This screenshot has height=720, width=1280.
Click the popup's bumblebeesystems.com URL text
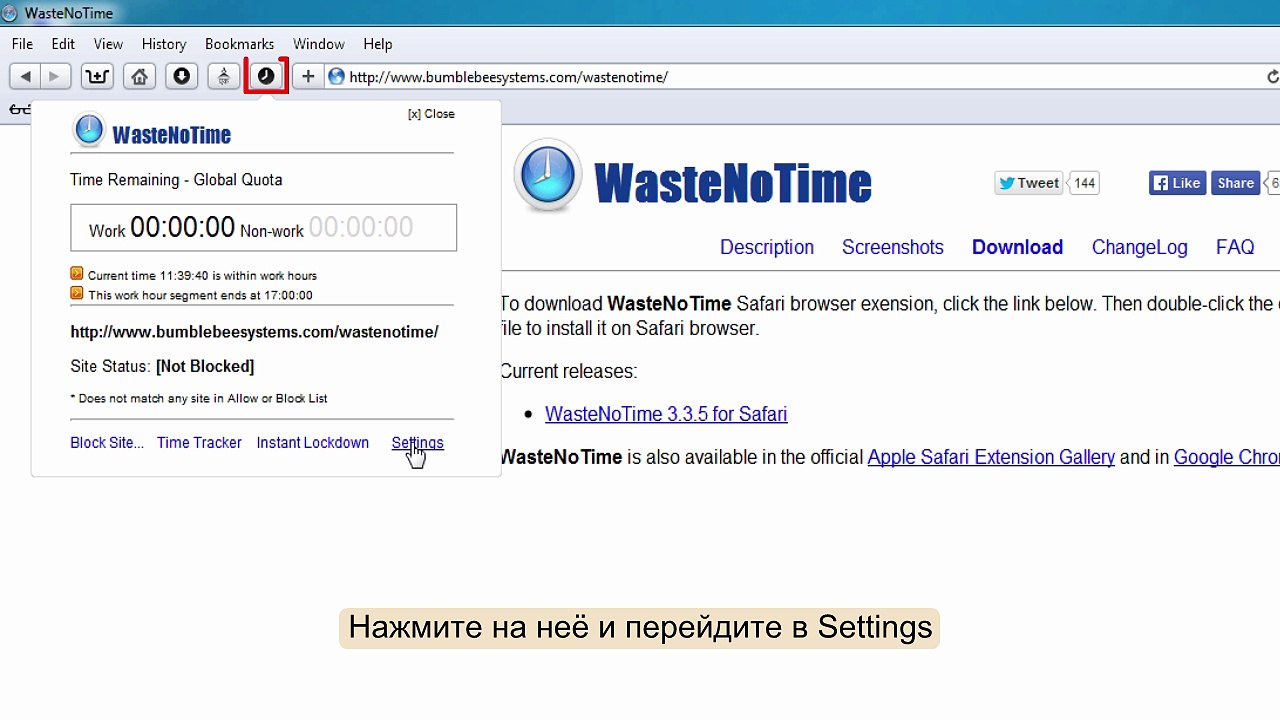254,332
